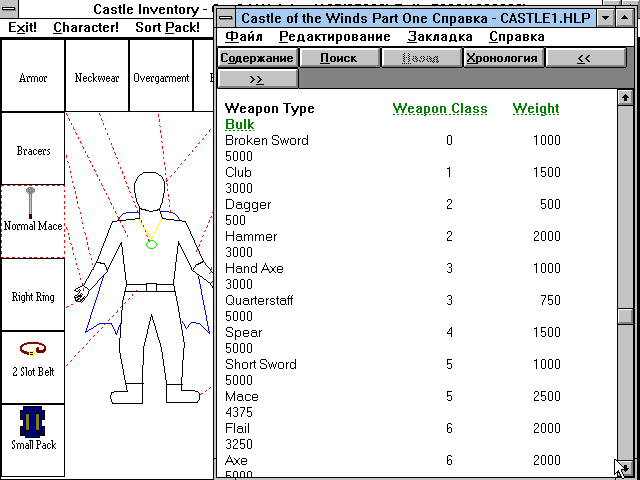This screenshot has width=640, height=480.
Task: Click the Neckwear equipment slot
Action: coord(97,76)
